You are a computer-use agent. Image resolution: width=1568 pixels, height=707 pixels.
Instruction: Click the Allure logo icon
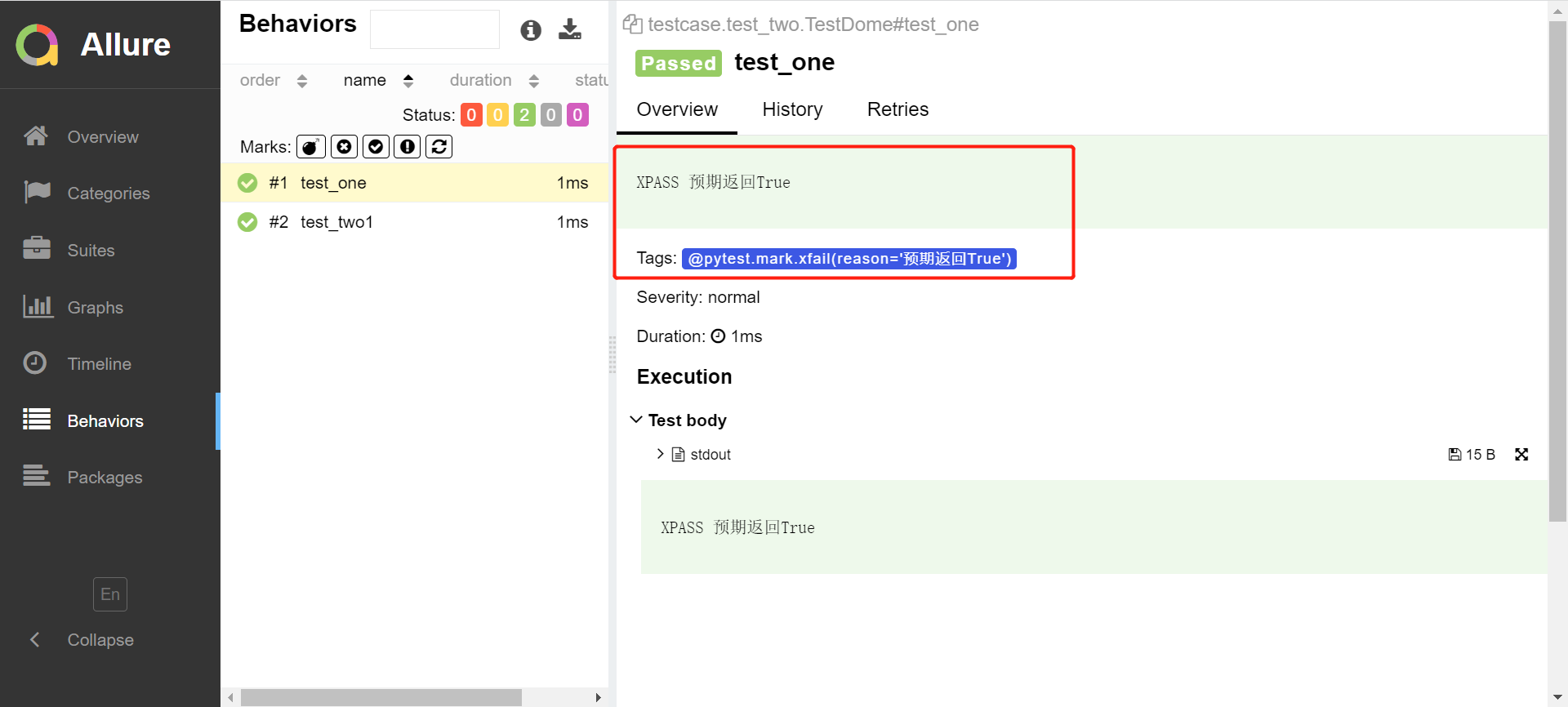pyautogui.click(x=37, y=44)
